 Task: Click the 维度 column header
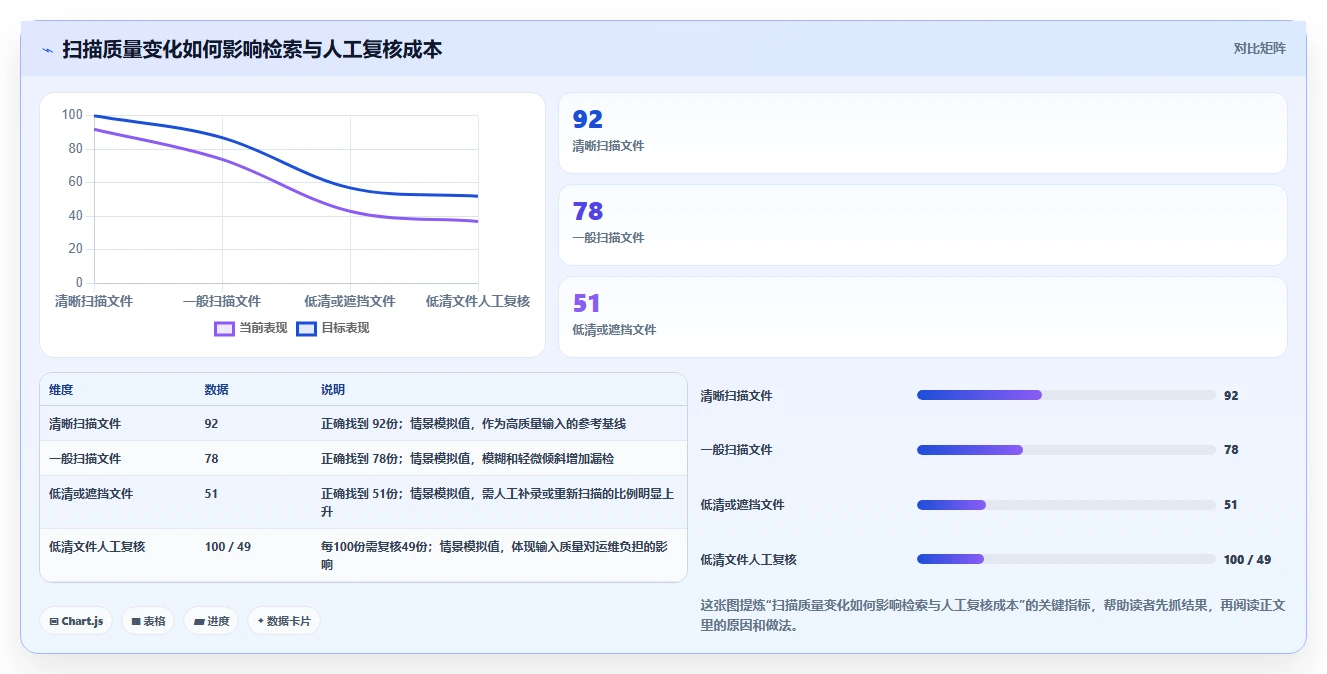tap(61, 390)
